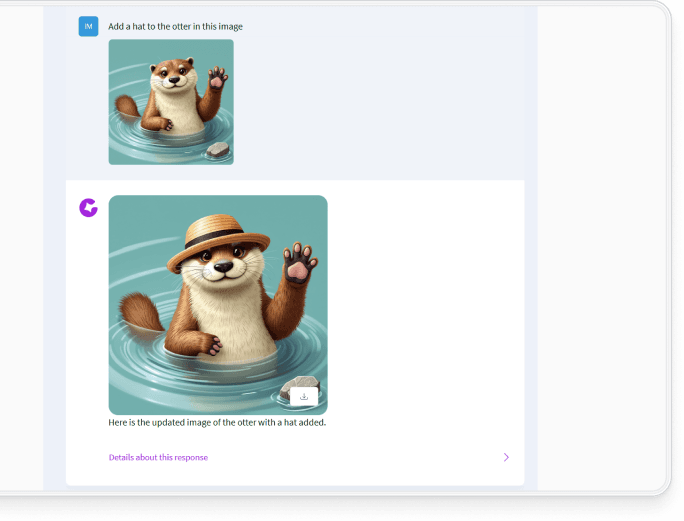This screenshot has height=521, width=684.
Task: Open the uploaded otter image thumbnail
Action: [x=171, y=102]
